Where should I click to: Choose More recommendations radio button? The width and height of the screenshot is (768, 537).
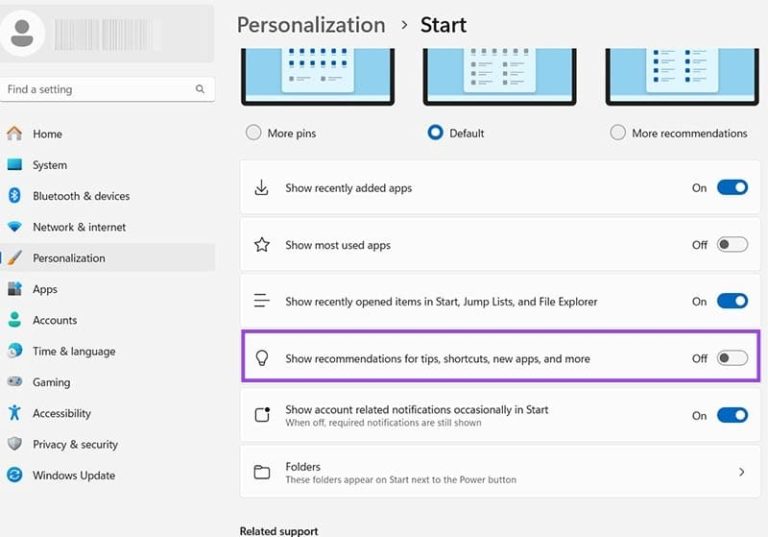coord(618,132)
